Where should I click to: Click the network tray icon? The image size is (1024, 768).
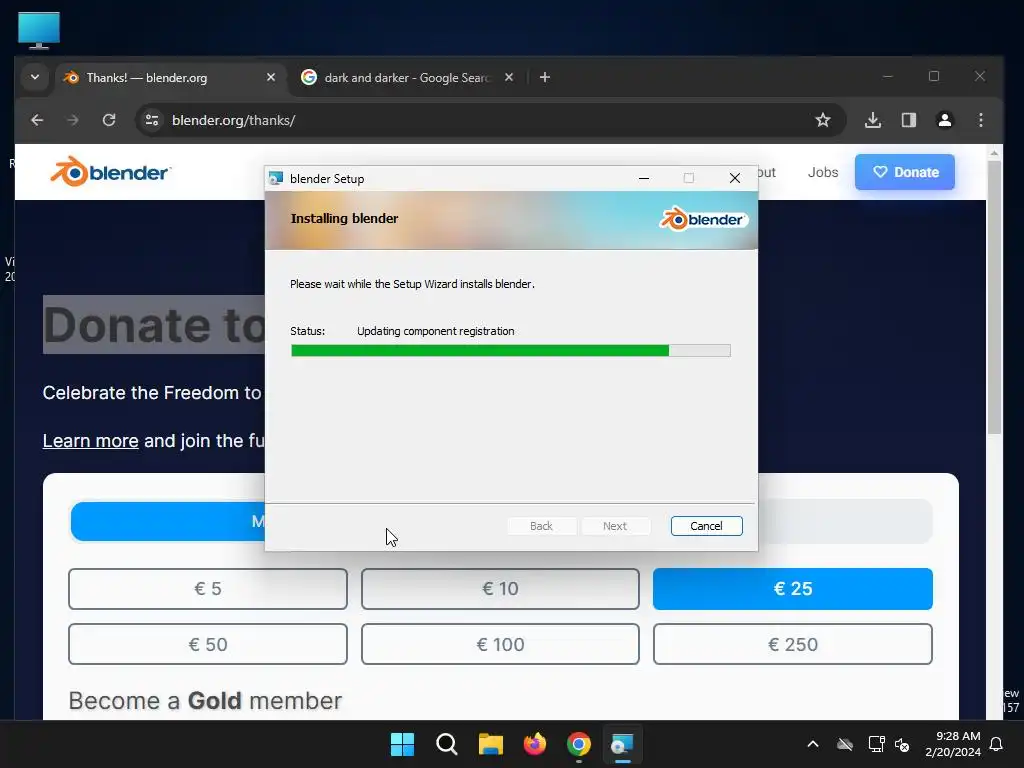point(876,744)
